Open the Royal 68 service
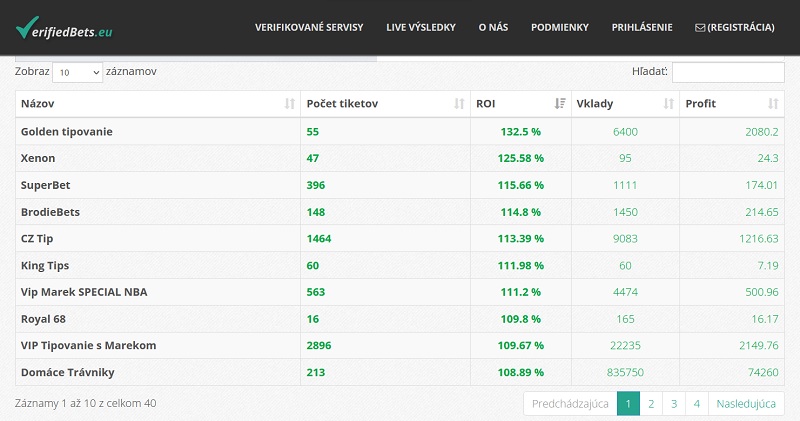The height and width of the screenshot is (421, 800). (x=43, y=319)
